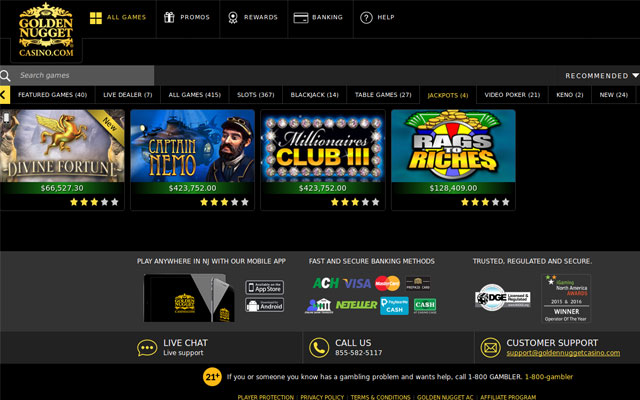640x400 pixels.
Task: Click the 21+ yellow circle badge
Action: pyautogui.click(x=212, y=377)
